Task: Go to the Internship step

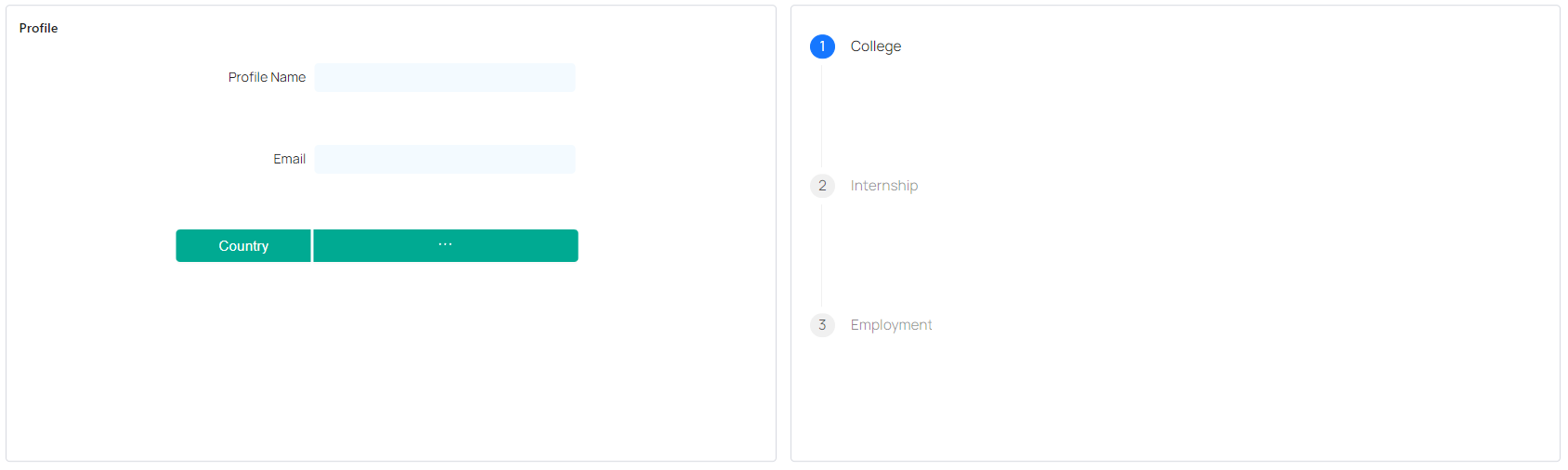Action: point(883,186)
